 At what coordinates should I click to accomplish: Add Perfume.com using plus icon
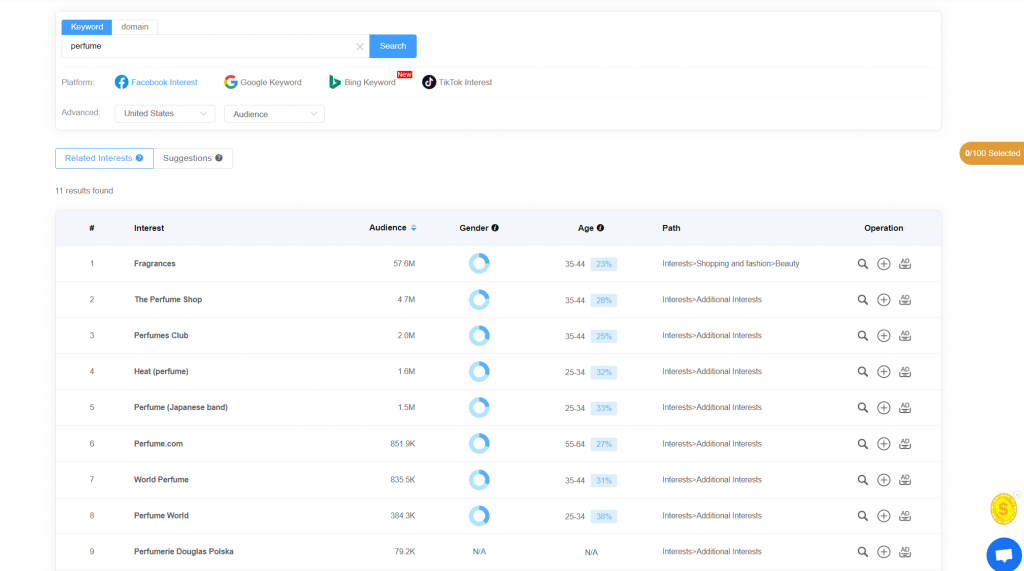point(884,444)
